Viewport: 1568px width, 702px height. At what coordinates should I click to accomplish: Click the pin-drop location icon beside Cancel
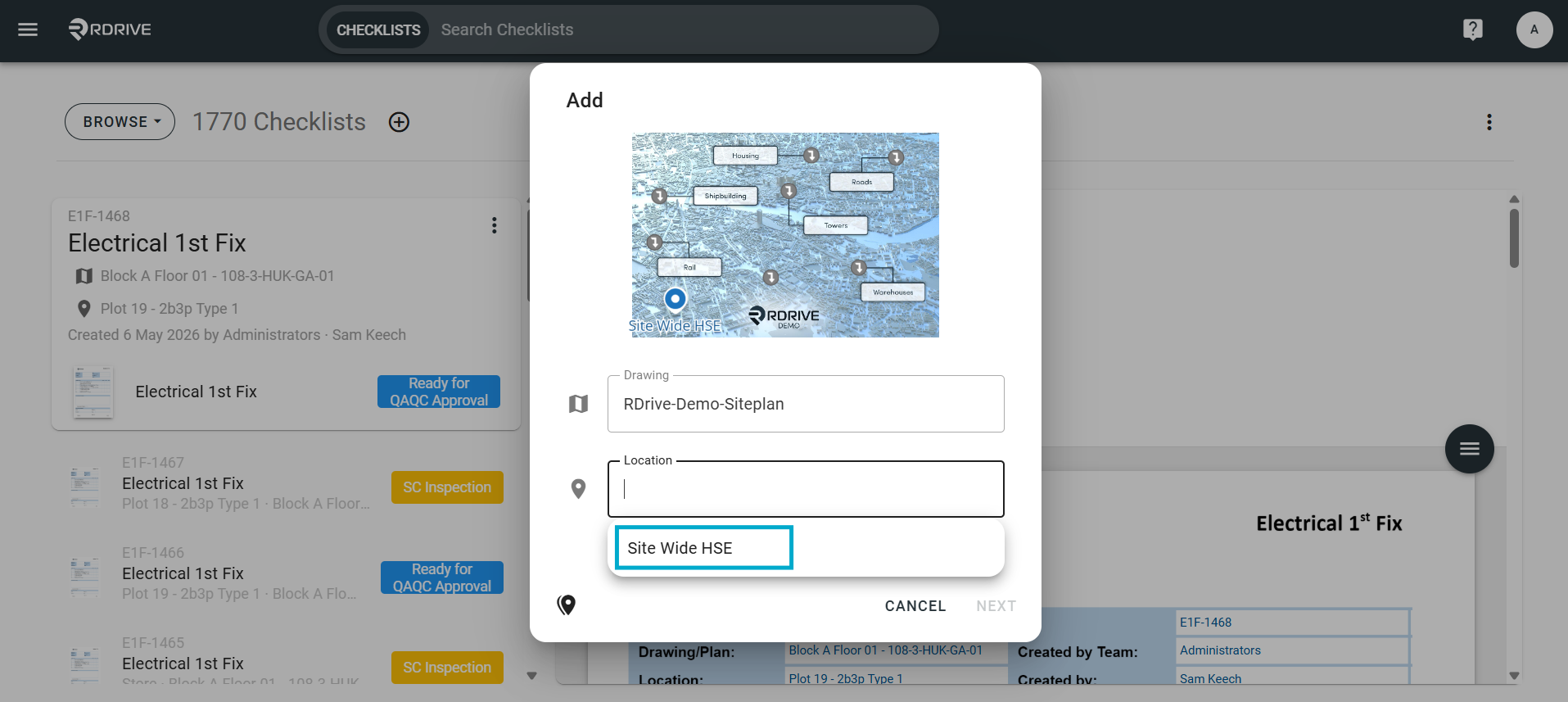coord(567,605)
